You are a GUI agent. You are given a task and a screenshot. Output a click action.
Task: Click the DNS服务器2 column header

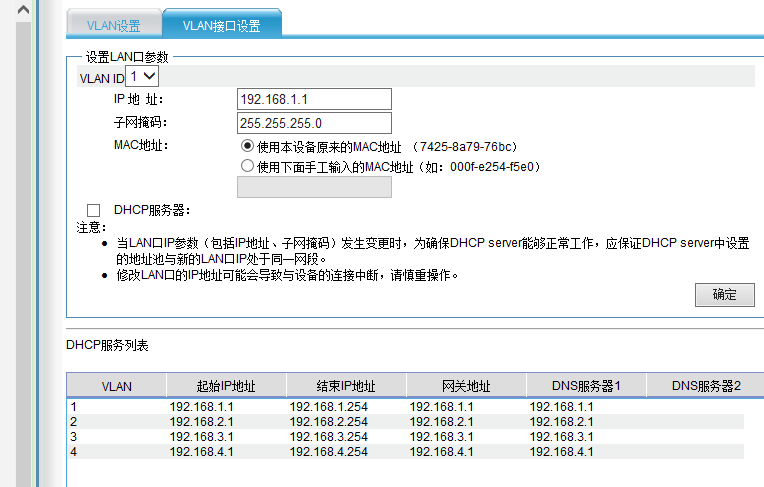706,386
